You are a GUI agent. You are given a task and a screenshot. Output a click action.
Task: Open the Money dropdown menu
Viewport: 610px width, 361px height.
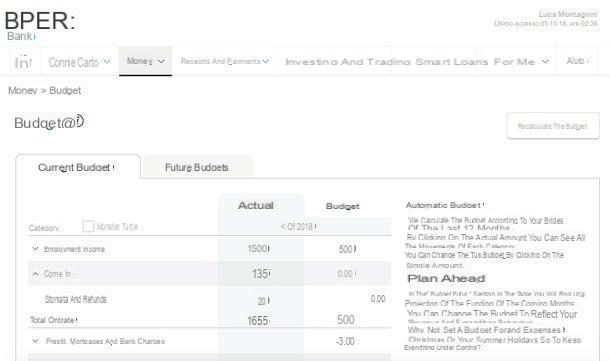tap(145, 61)
